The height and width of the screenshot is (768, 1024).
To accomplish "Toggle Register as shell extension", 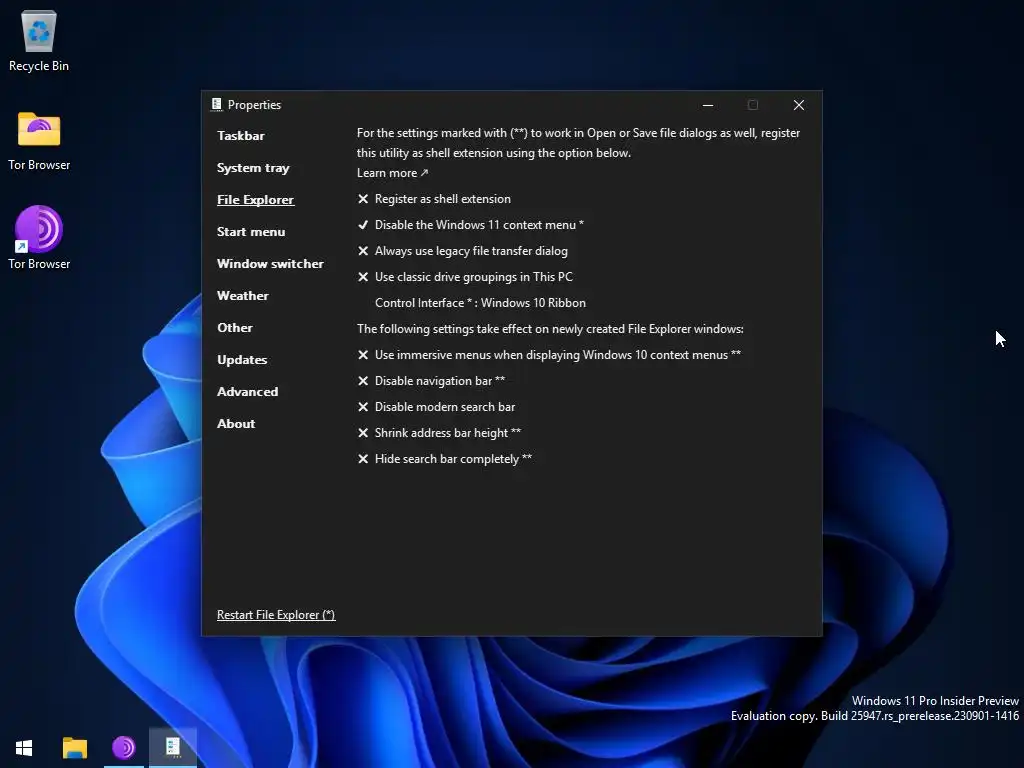I will [434, 199].
